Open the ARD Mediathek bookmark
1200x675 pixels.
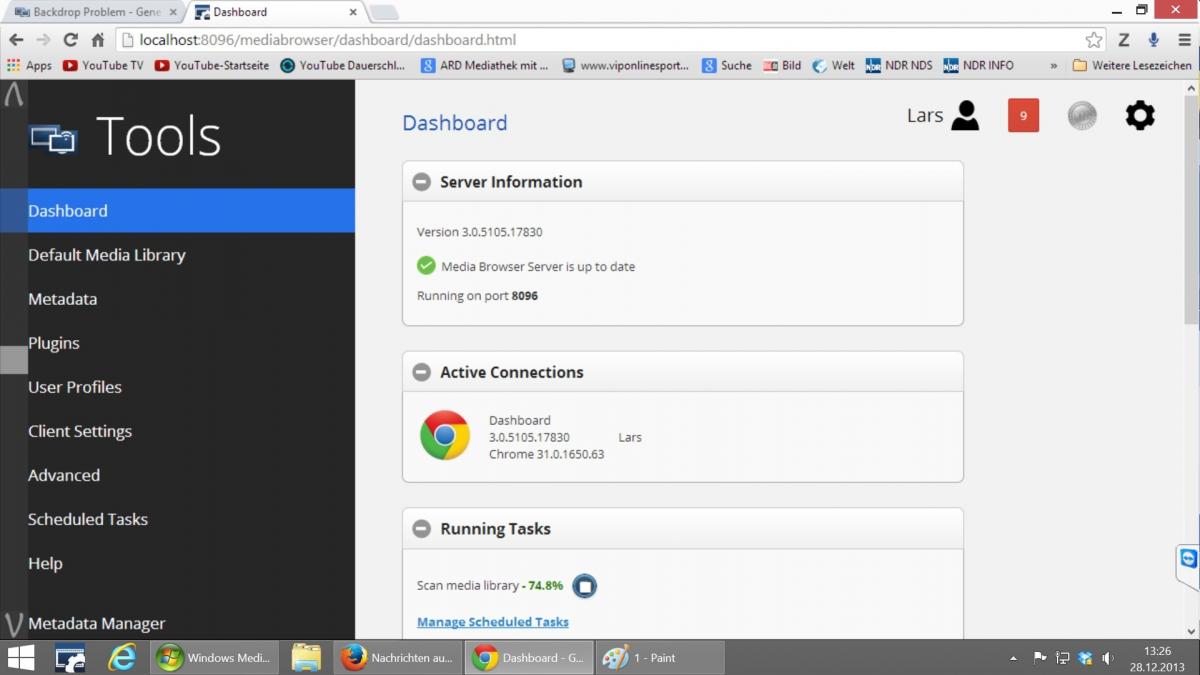(x=485, y=65)
